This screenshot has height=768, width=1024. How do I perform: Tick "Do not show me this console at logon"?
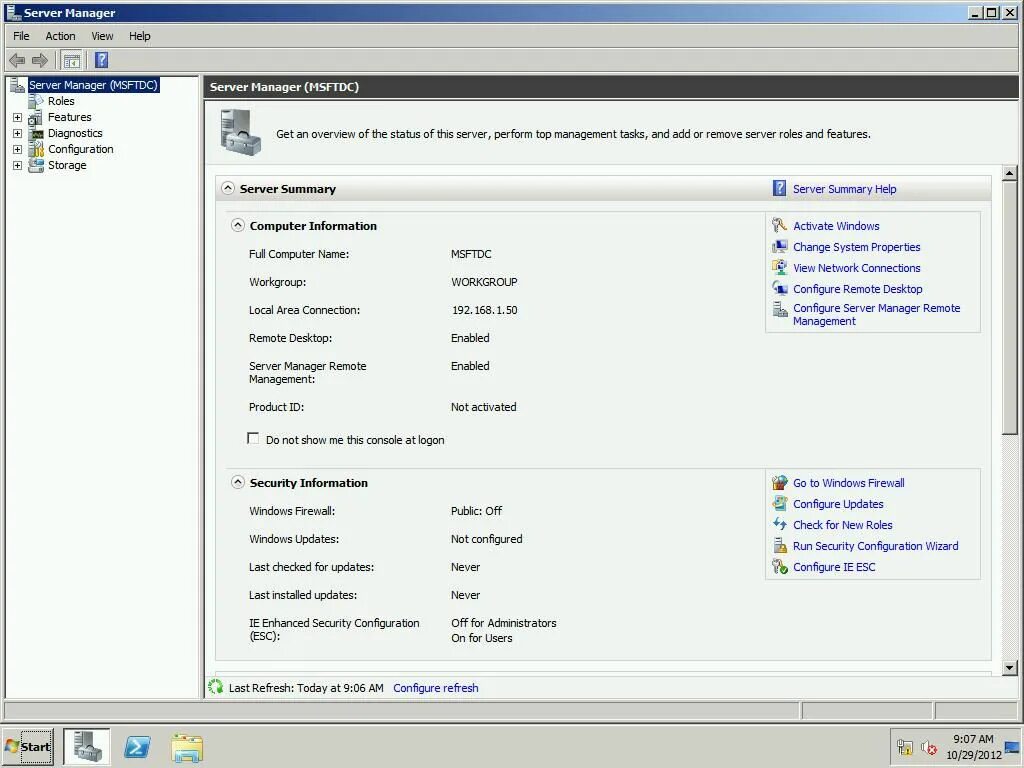253,438
